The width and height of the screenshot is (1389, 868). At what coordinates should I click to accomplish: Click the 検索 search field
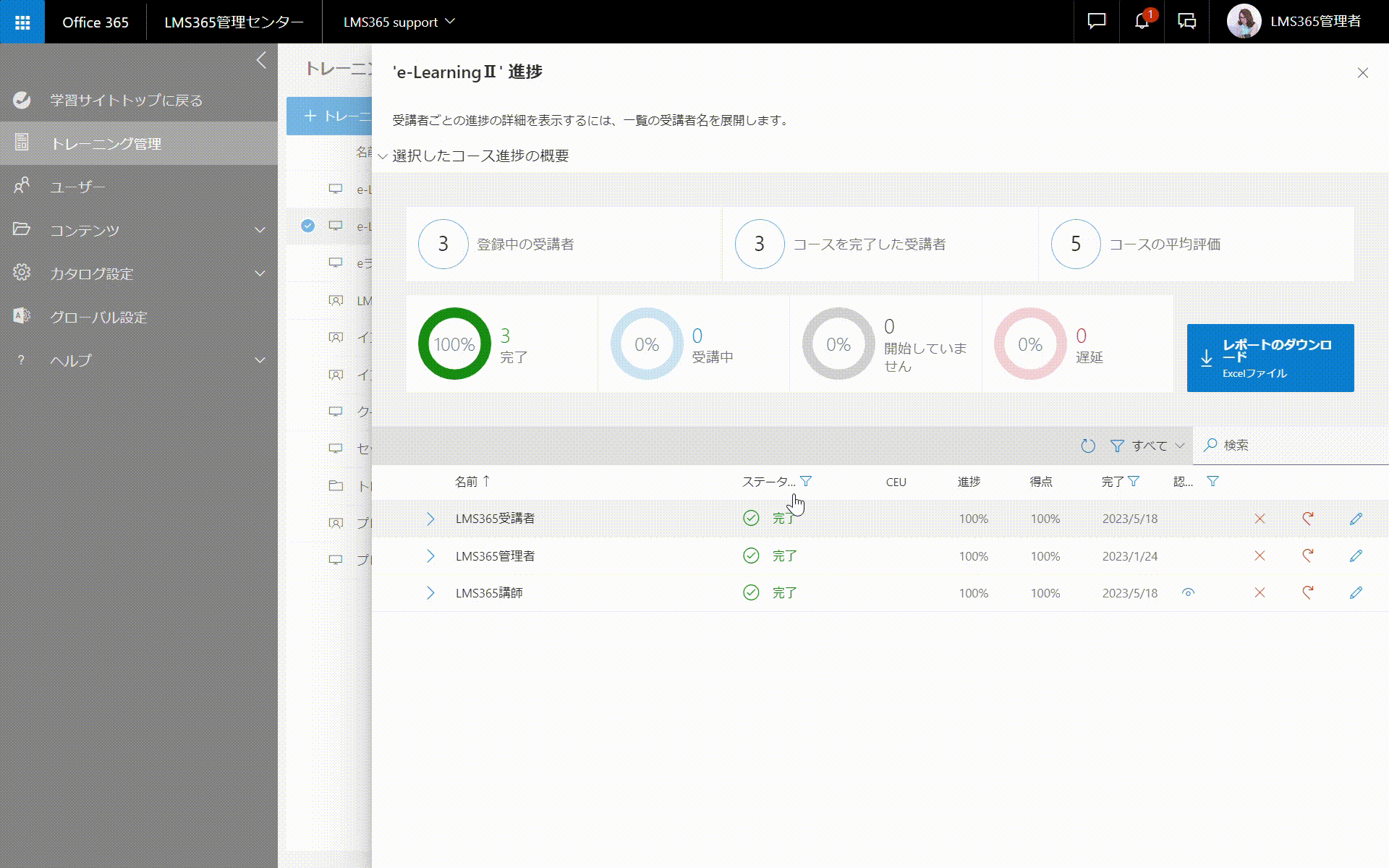[x=1291, y=445]
